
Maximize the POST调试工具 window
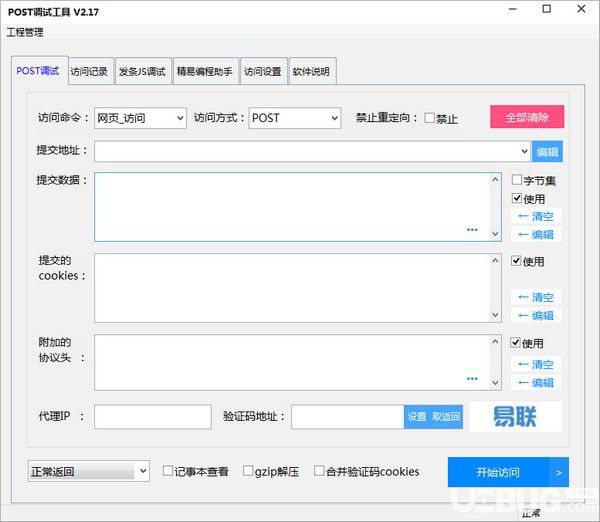coord(547,9)
